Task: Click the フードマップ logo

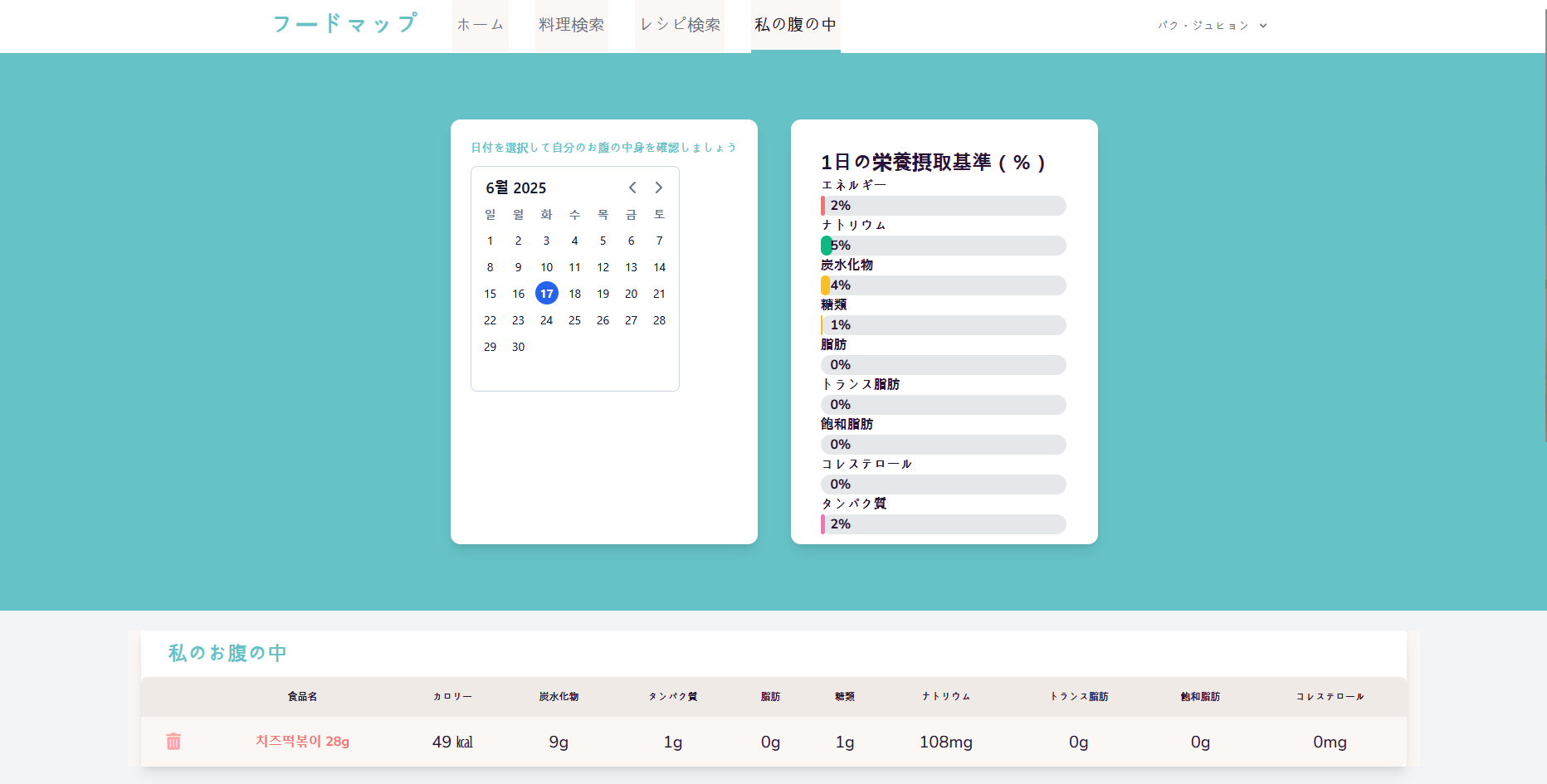Action: [345, 24]
